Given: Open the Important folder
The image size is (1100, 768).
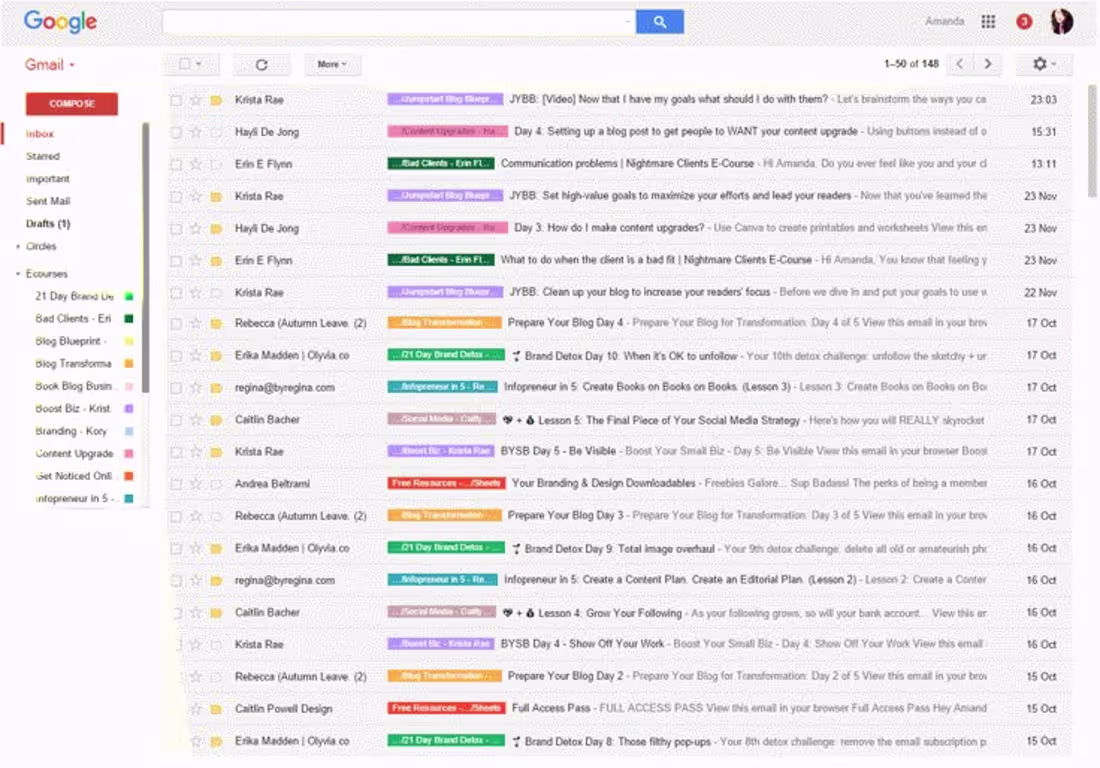Looking at the screenshot, I should [48, 179].
